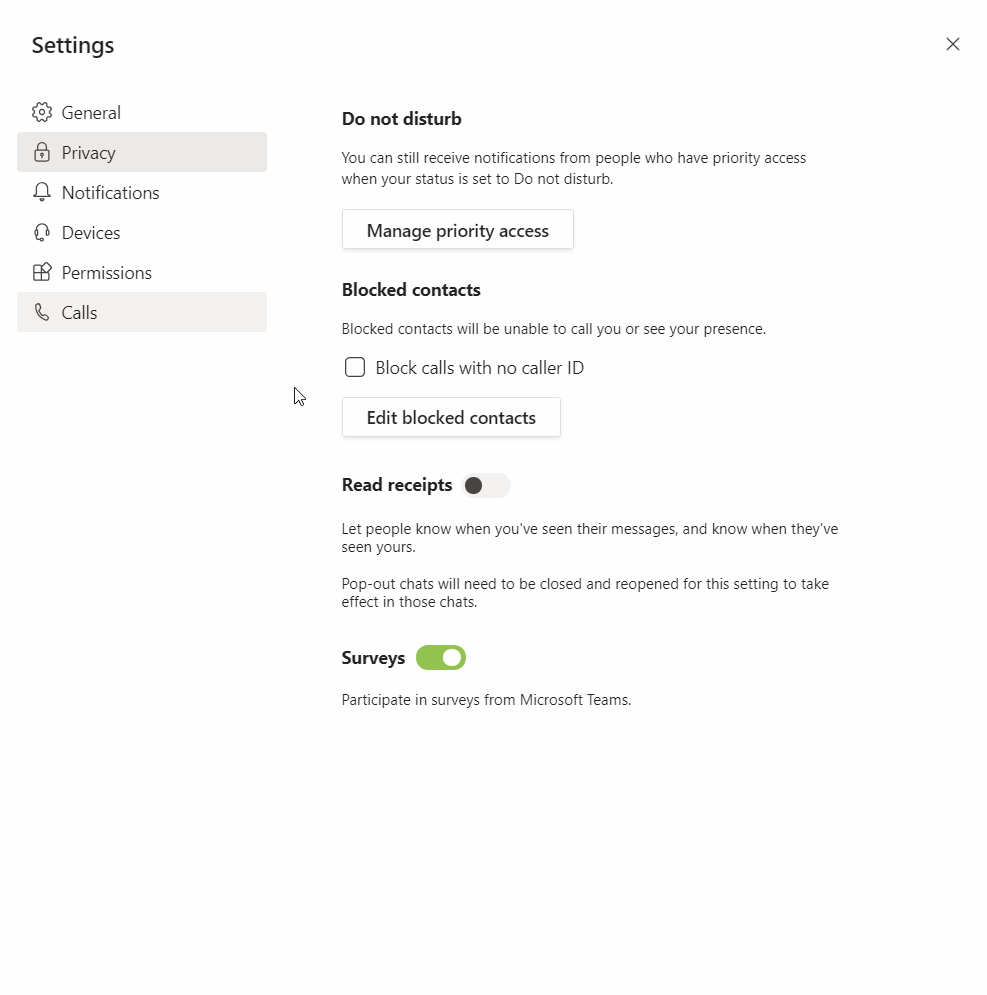Click the General gear icon
Image resolution: width=987 pixels, height=995 pixels.
tap(41, 112)
